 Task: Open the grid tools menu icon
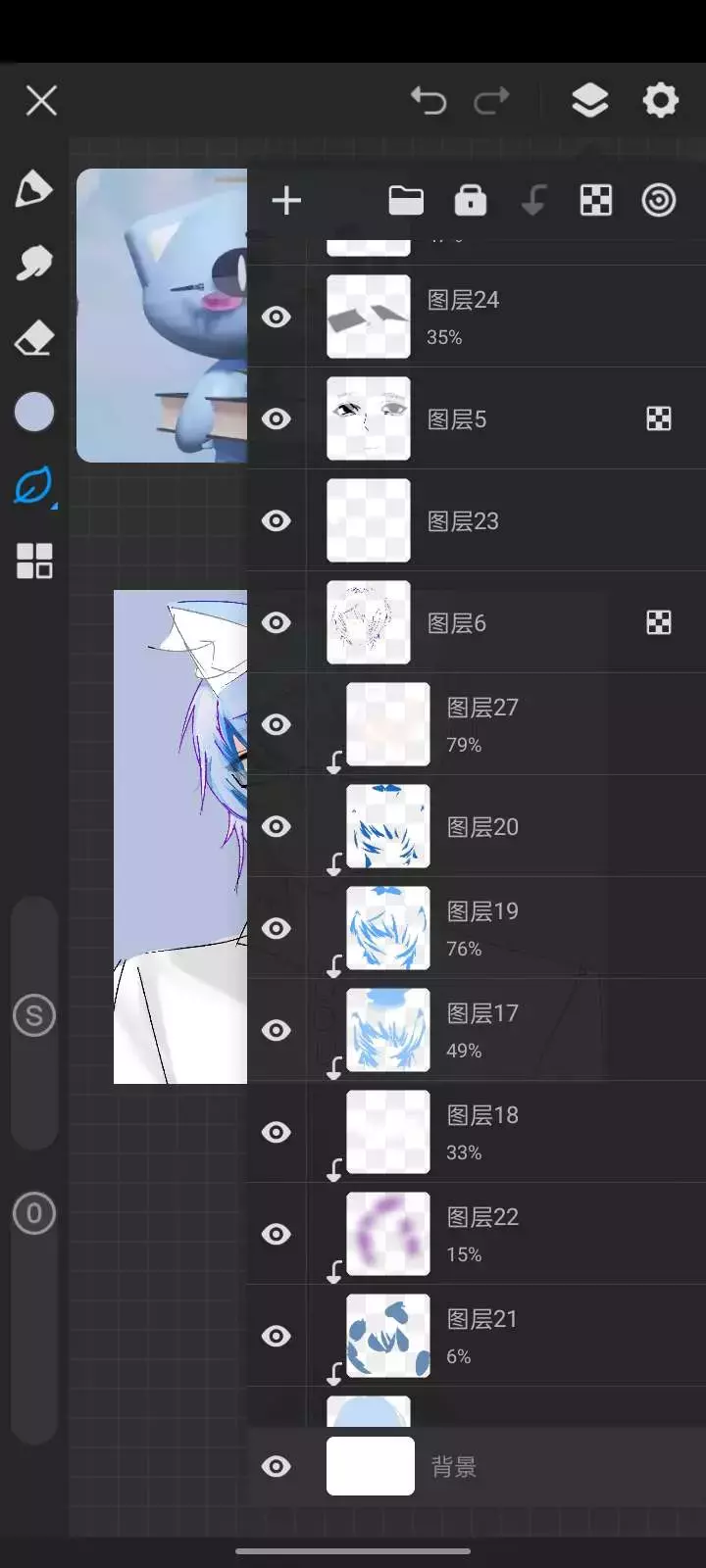coord(34,561)
